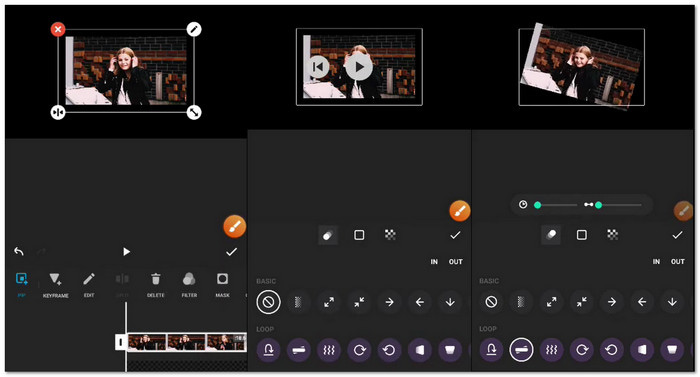Screen dimensions: 700x377
Task: Skip to start in middle preview
Action: (318, 67)
